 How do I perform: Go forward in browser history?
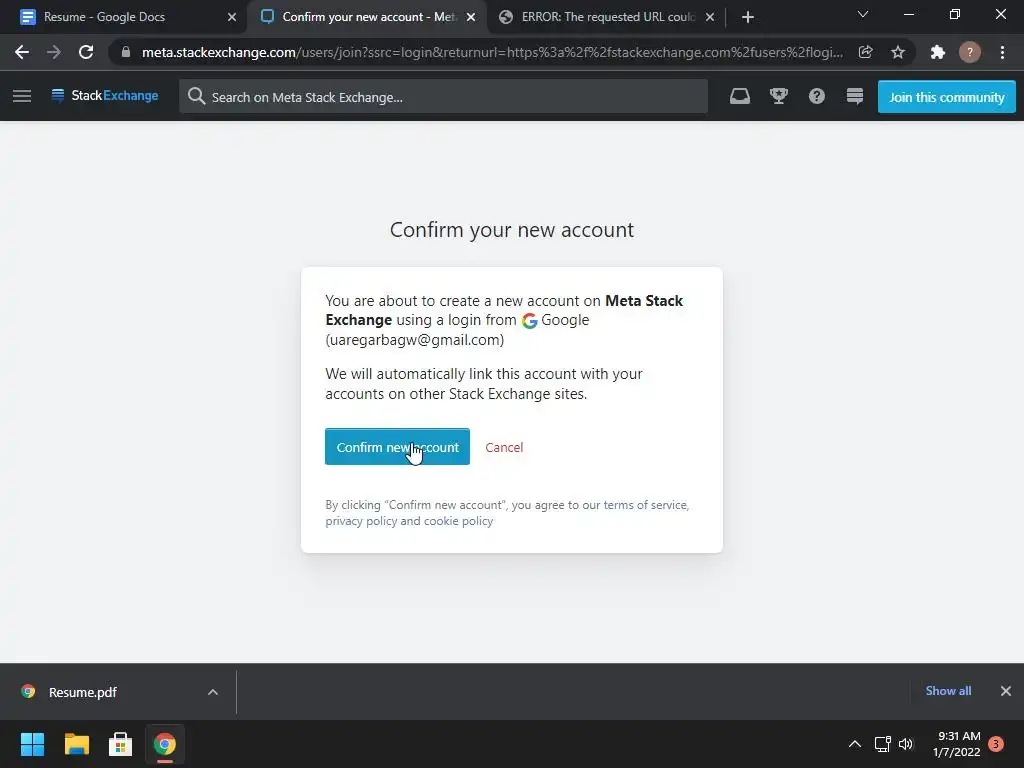click(54, 52)
